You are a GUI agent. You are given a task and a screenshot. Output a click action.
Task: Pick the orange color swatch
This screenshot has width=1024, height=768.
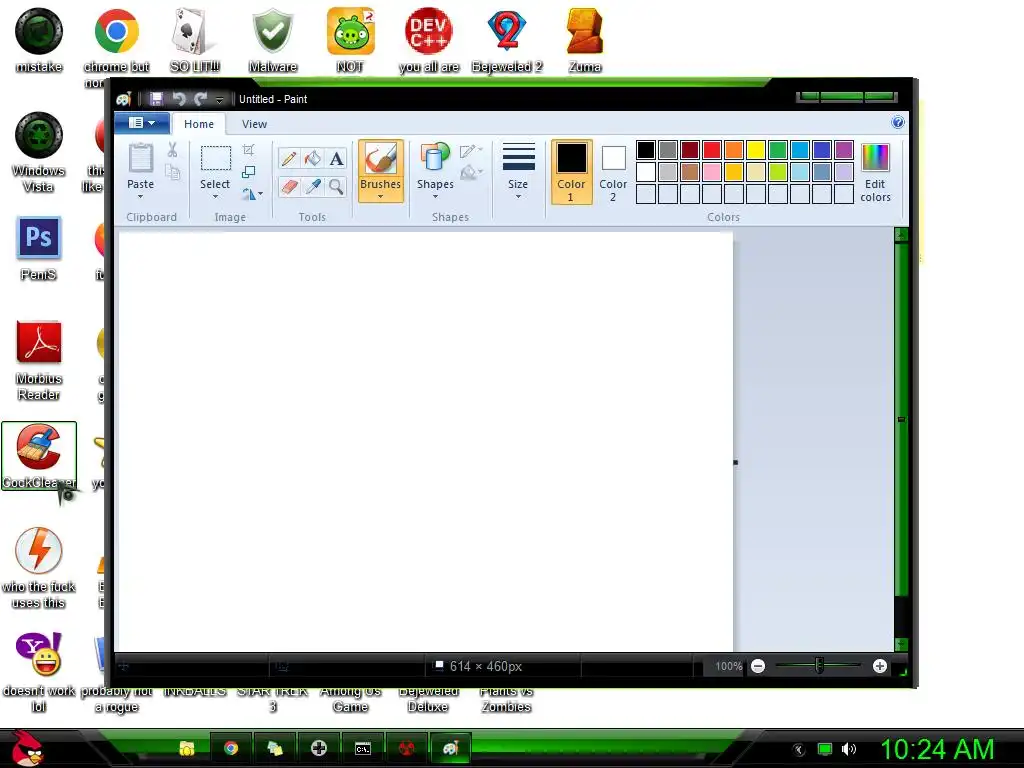coord(734,150)
